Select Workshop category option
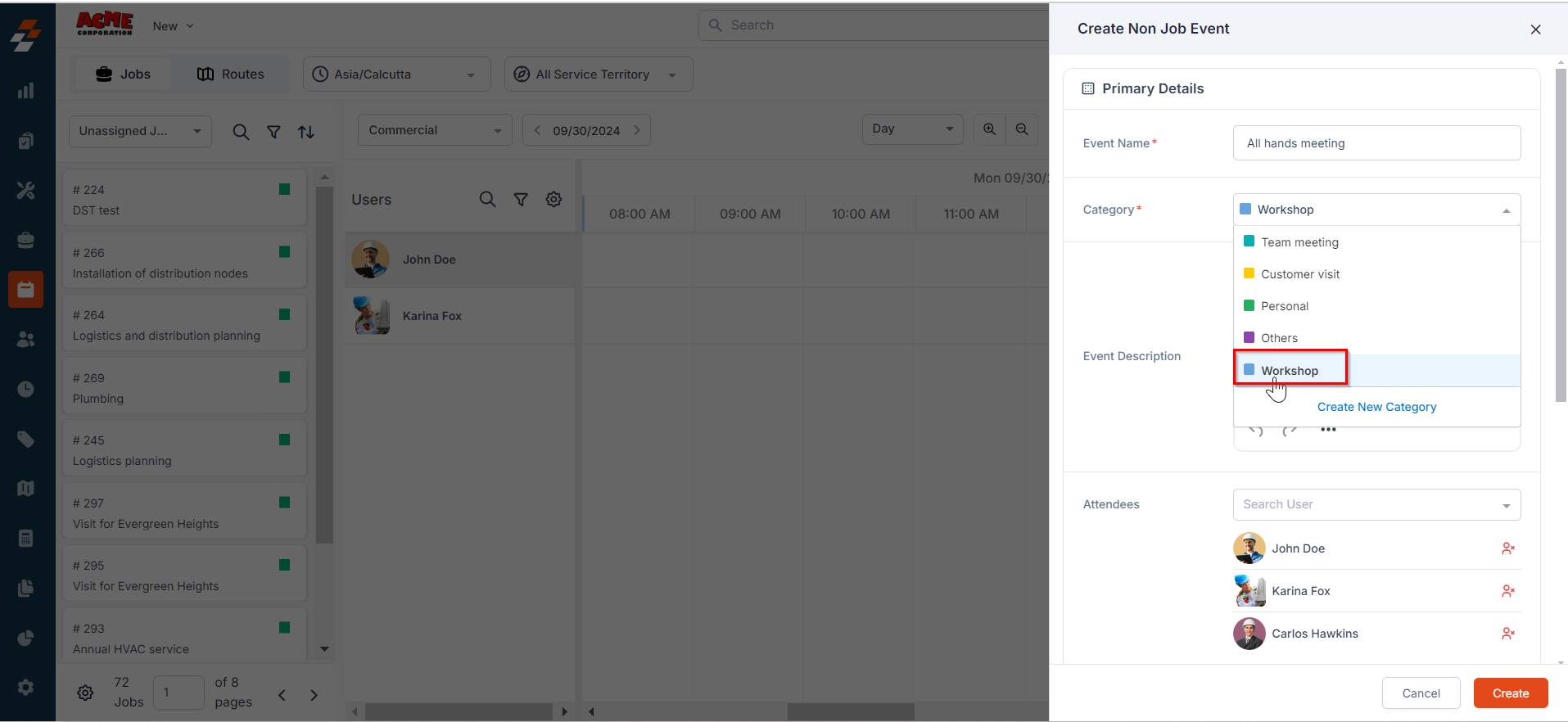 click(x=1377, y=371)
